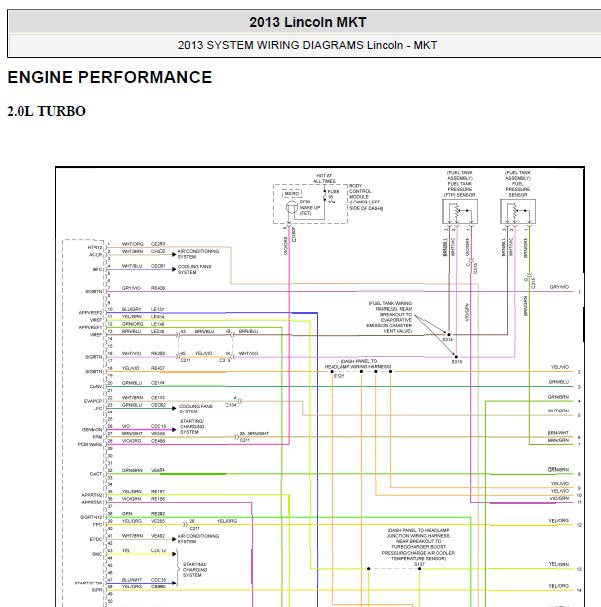
Task: Click the 'YEL/ORG' wire label at pin 39
Action: [132, 521]
